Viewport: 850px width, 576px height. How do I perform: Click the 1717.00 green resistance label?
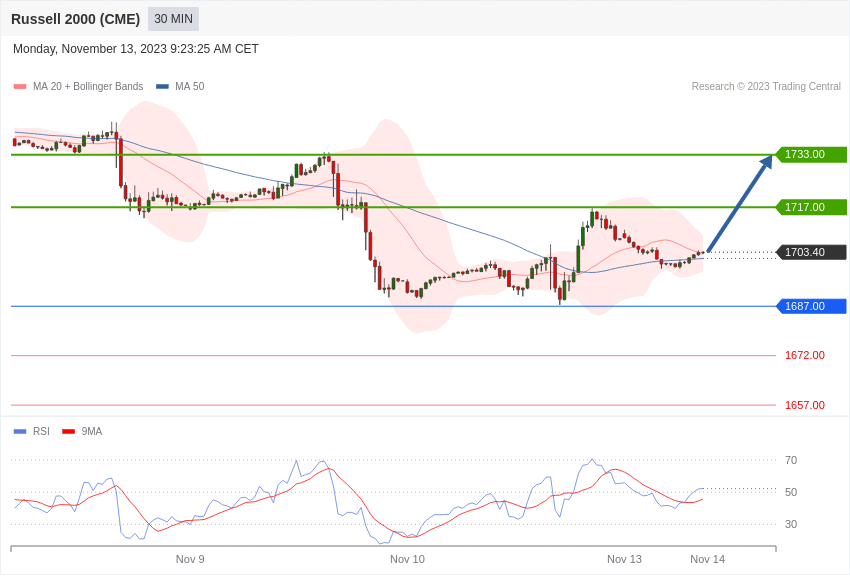click(811, 207)
